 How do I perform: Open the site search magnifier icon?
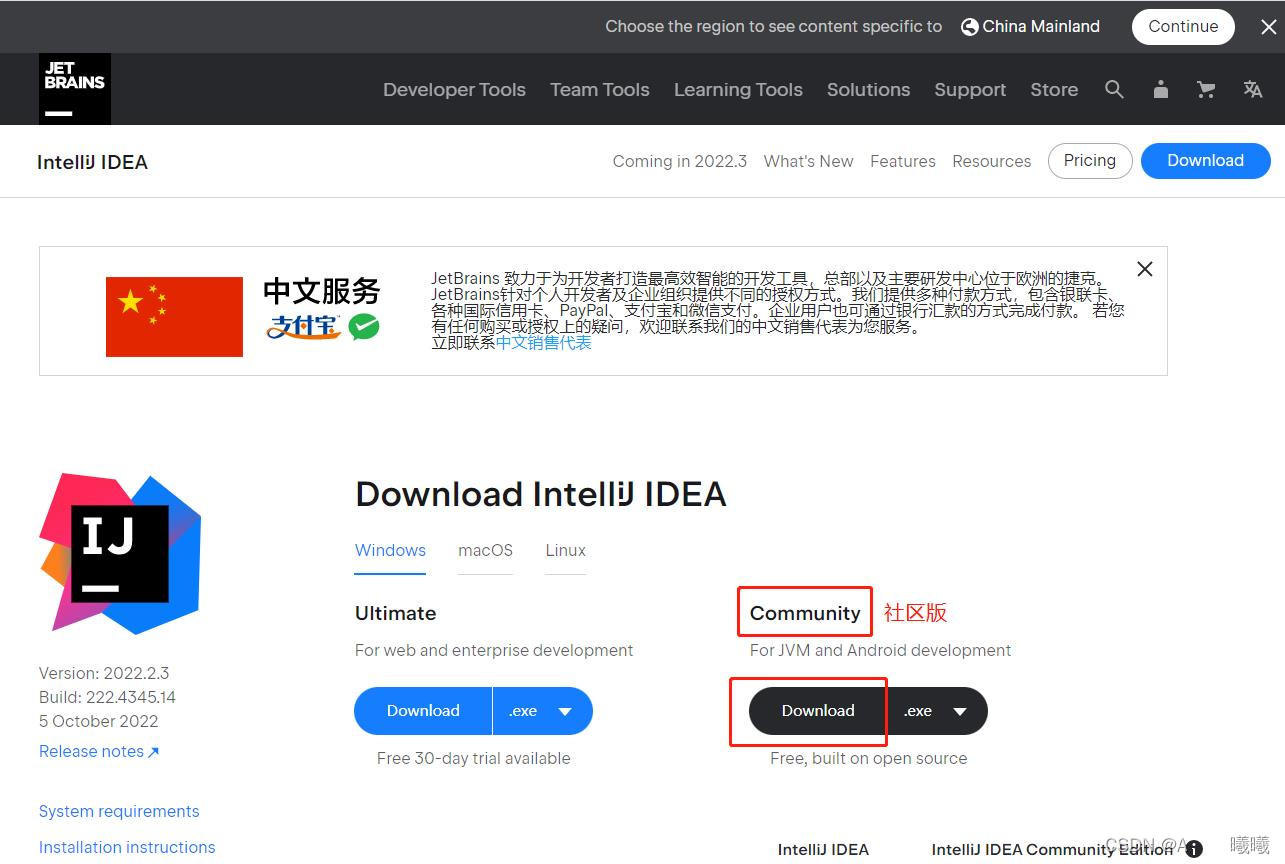(1114, 90)
